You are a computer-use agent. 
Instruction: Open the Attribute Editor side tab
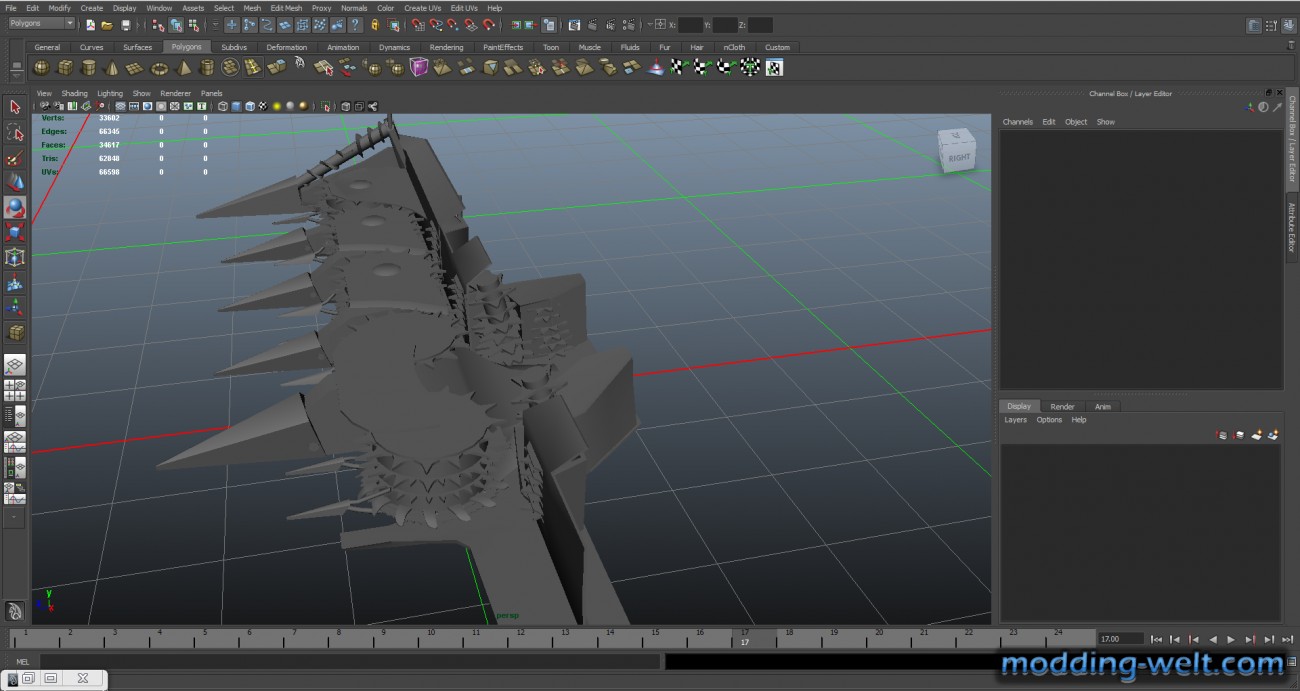(x=1291, y=227)
